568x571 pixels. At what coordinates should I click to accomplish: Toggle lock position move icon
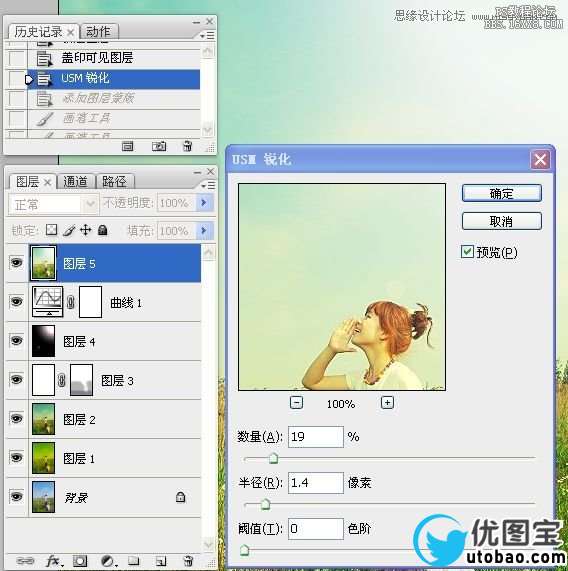[86, 230]
